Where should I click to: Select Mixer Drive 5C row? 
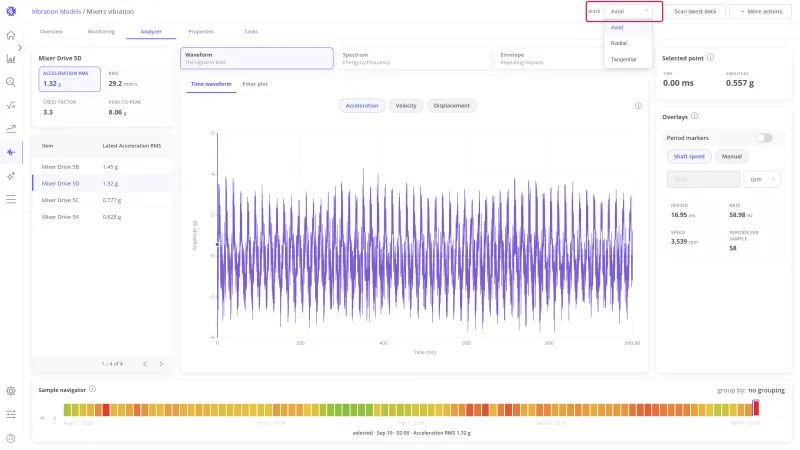[x=102, y=200]
